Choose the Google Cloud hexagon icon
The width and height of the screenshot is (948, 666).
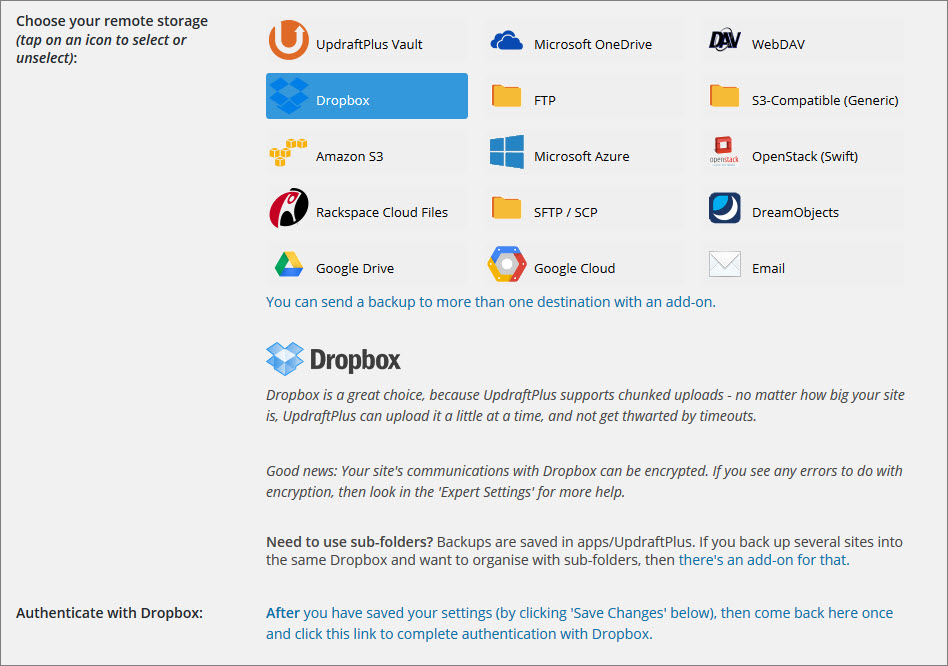[507, 265]
